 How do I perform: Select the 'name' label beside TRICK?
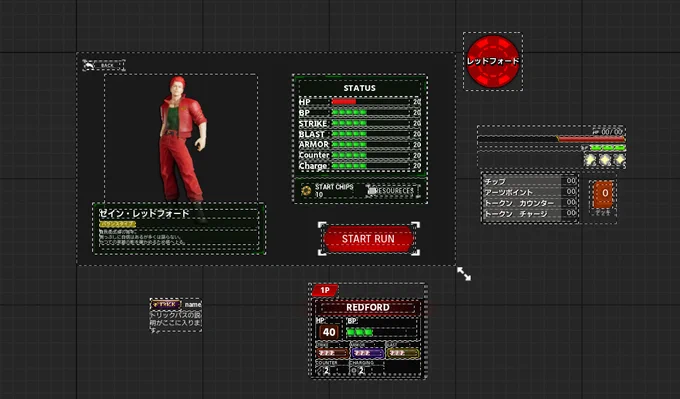point(193,304)
